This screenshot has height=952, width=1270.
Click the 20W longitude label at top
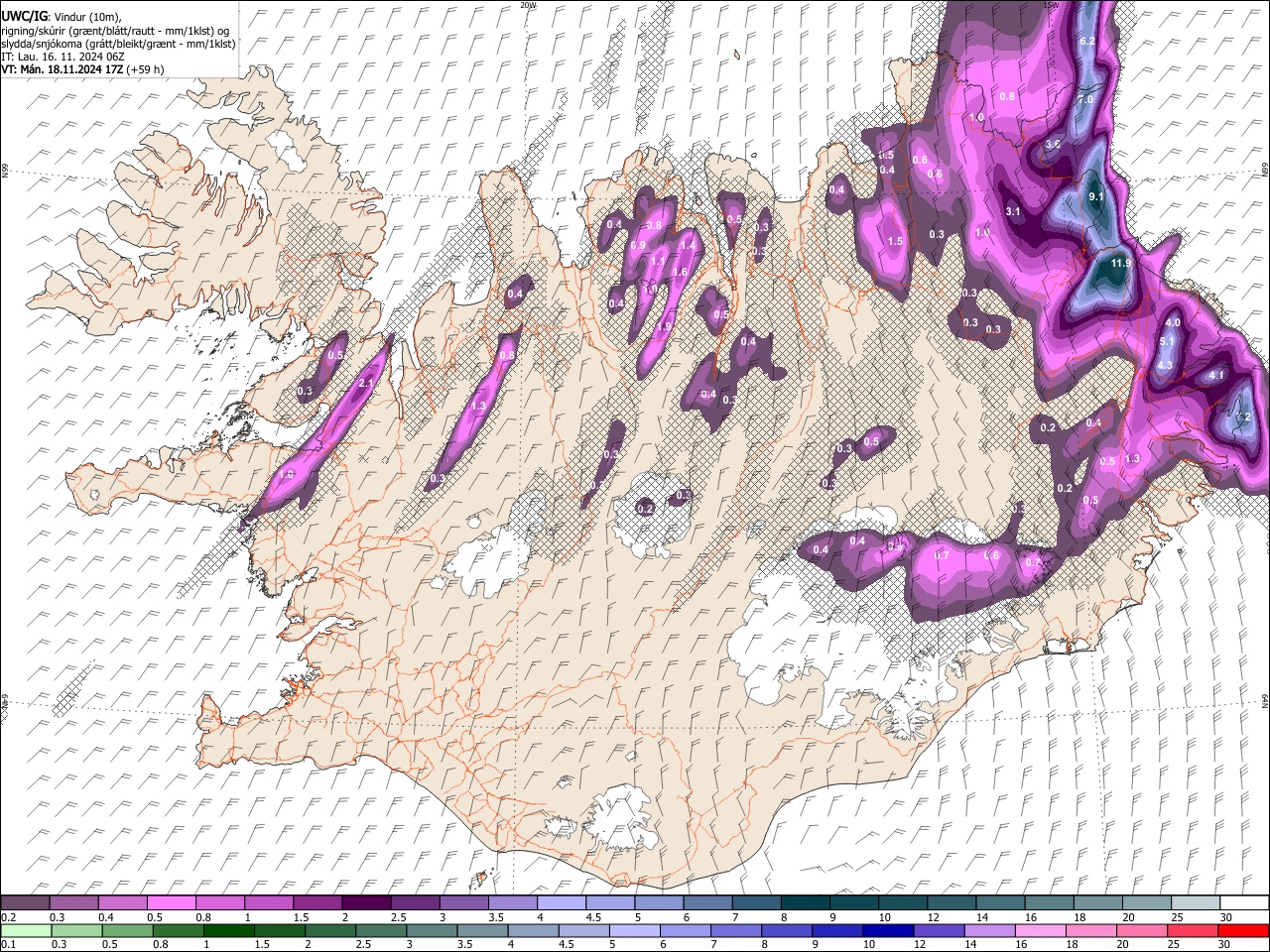tap(528, 5)
